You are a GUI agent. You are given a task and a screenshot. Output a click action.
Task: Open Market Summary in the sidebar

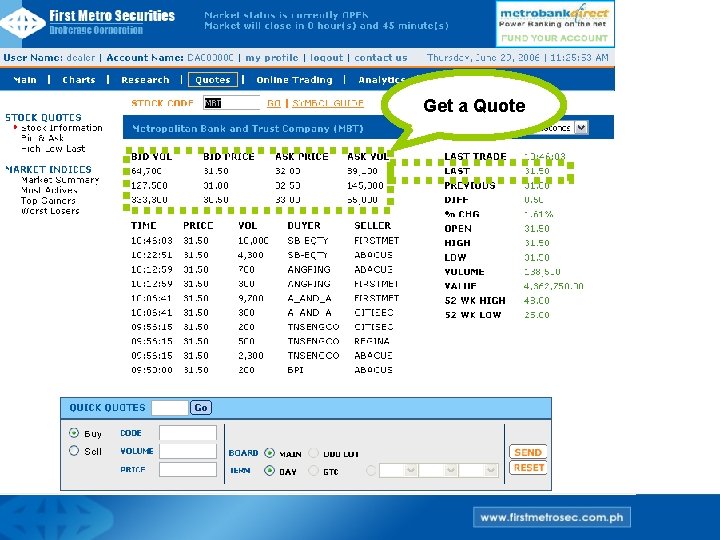click(60, 180)
